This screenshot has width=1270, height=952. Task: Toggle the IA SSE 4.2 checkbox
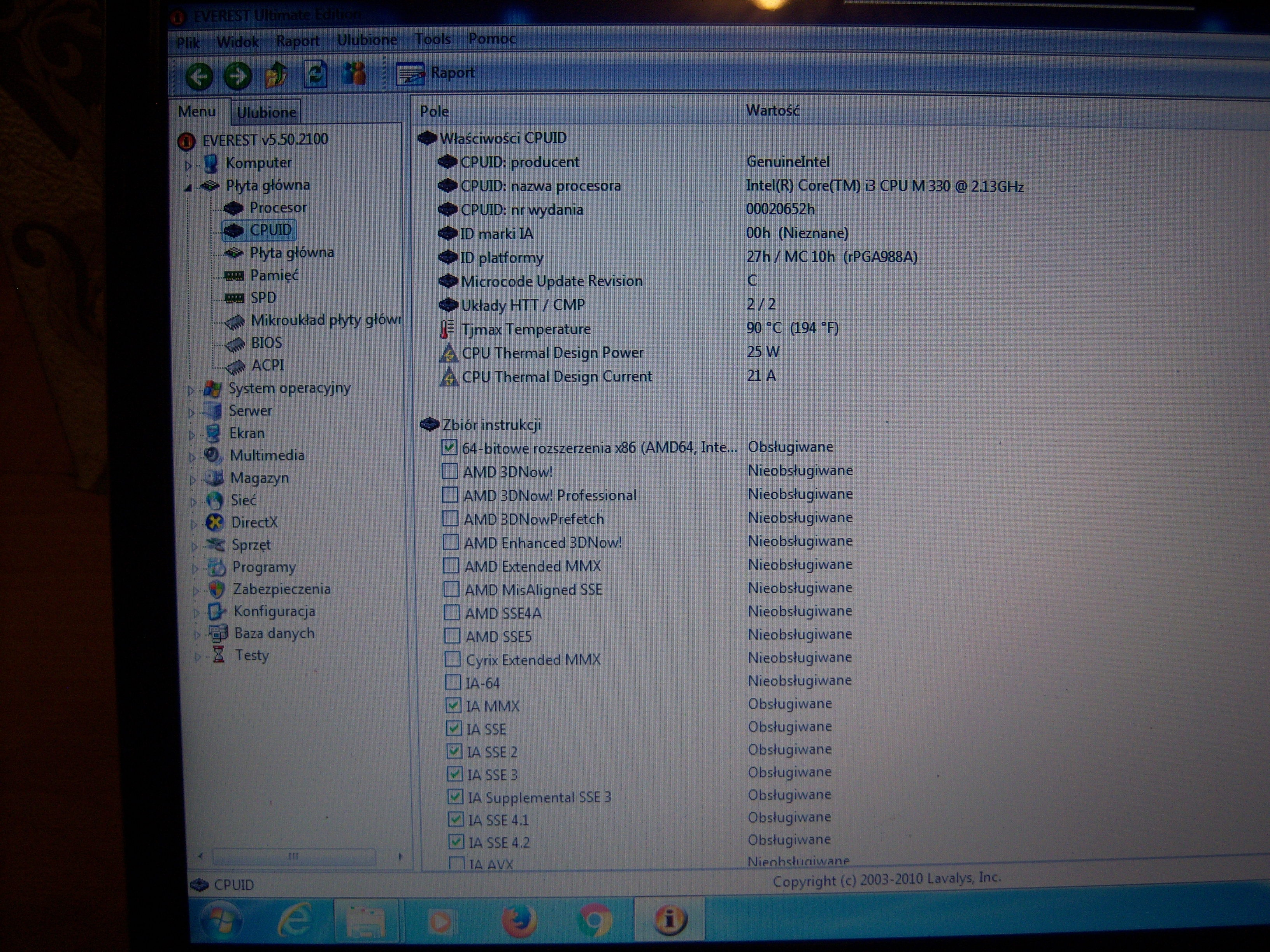456,842
